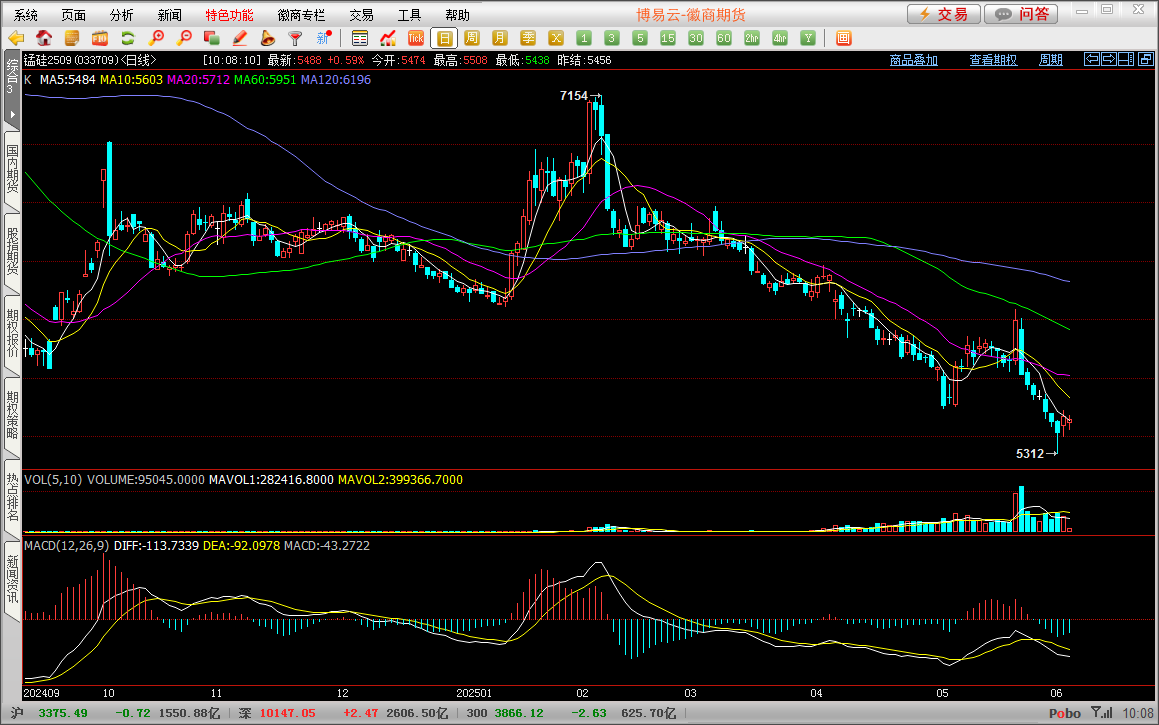
Task: Click the green refresh arrows icon
Action: (x=128, y=38)
